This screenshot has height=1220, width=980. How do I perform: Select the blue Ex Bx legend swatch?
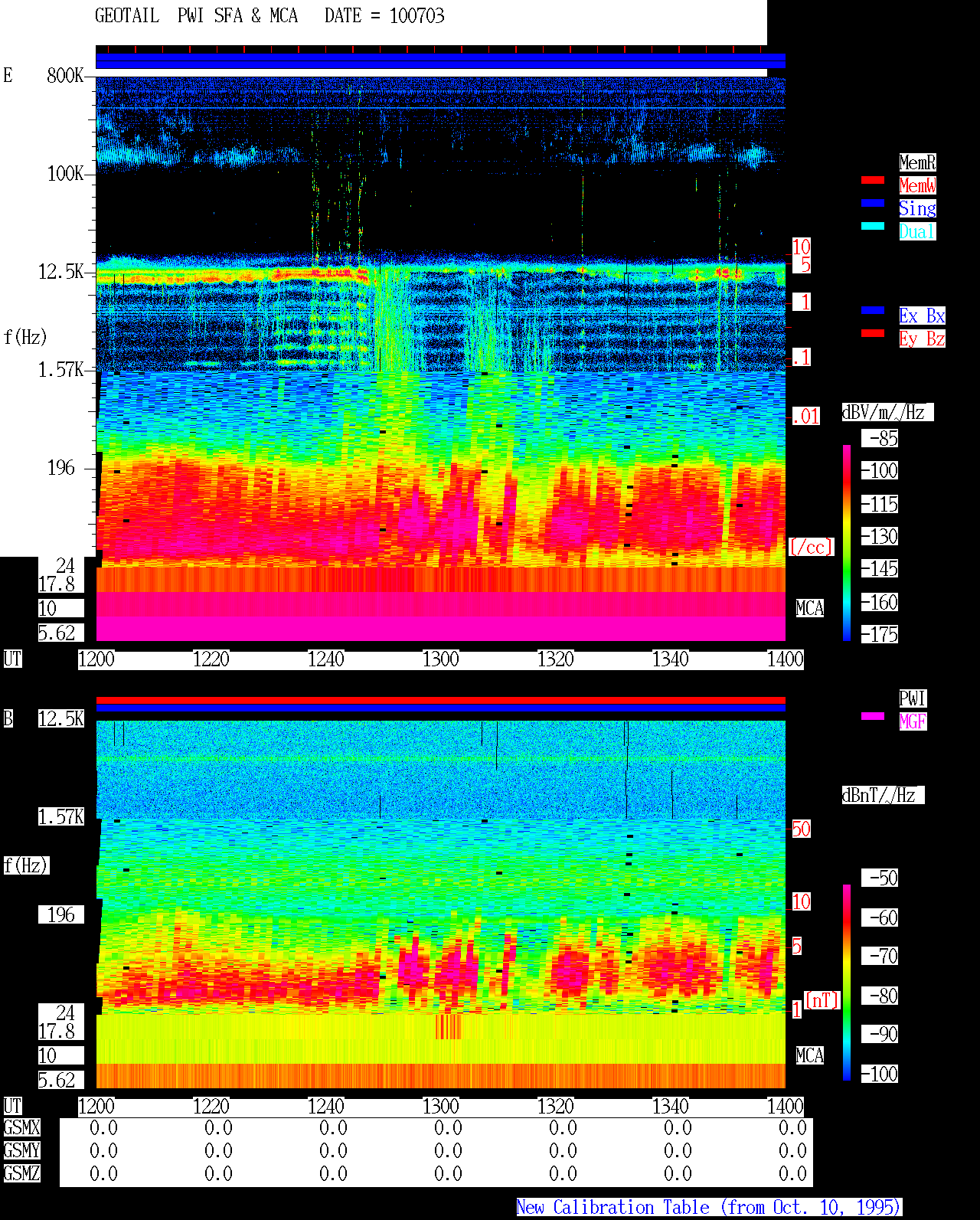[x=873, y=310]
